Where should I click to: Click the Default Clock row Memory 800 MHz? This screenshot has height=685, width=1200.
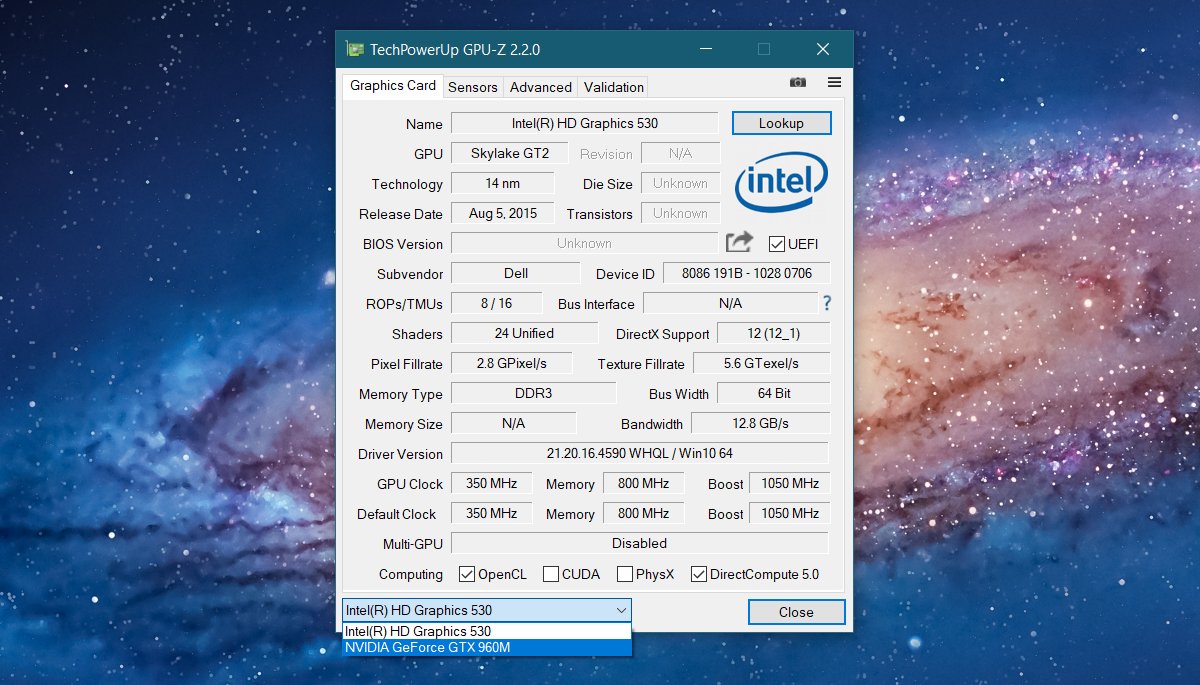tap(643, 513)
